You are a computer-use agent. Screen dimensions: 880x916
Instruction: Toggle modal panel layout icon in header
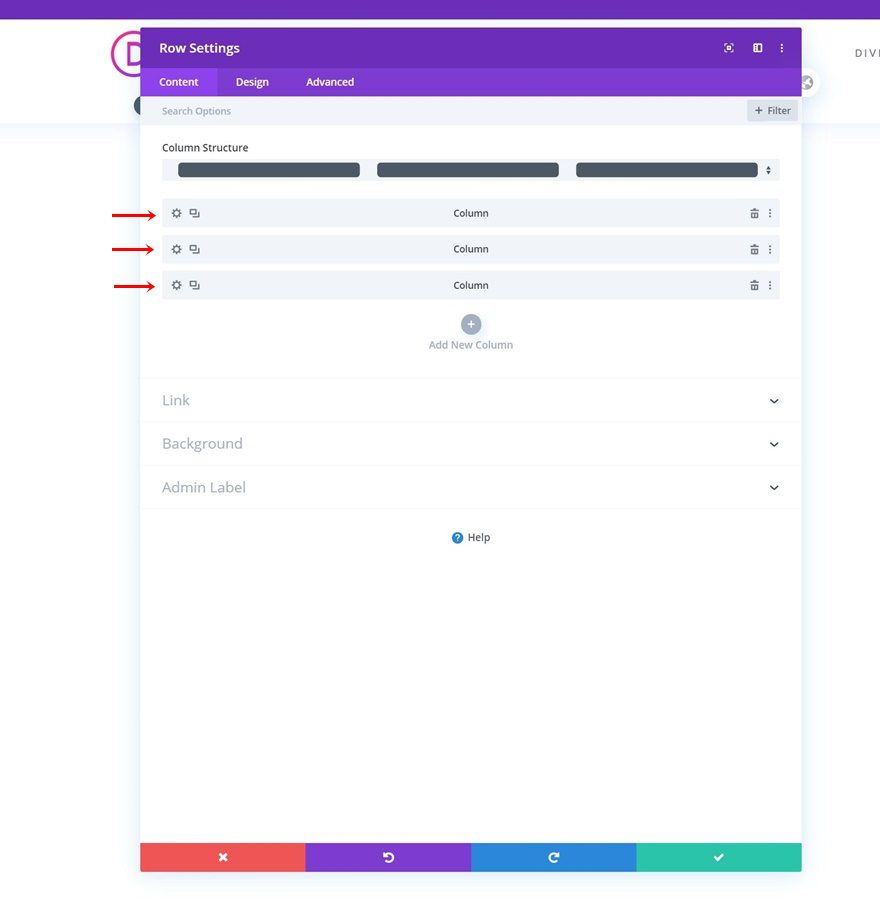[x=757, y=47]
